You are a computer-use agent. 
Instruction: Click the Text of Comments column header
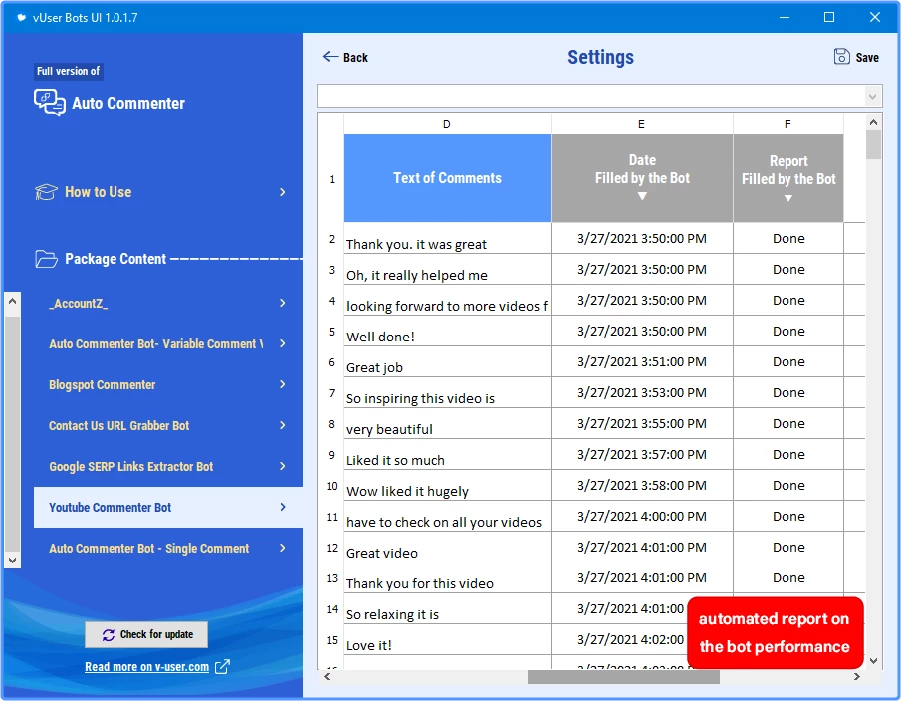(447, 178)
